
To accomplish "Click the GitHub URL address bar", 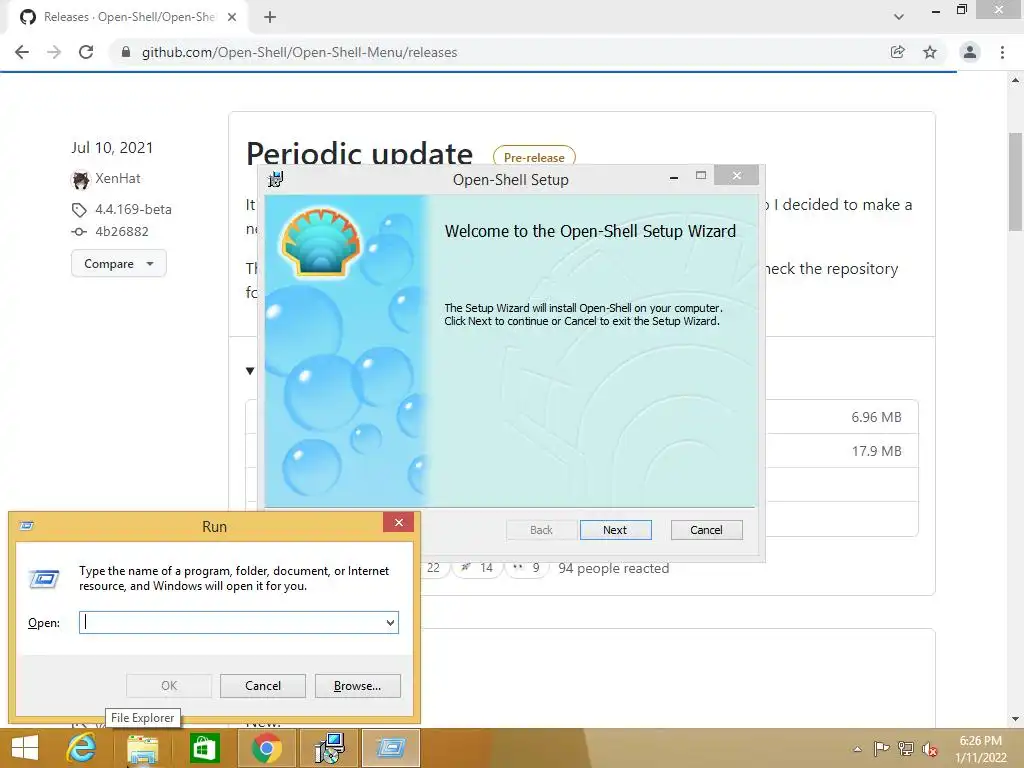I will 299,52.
